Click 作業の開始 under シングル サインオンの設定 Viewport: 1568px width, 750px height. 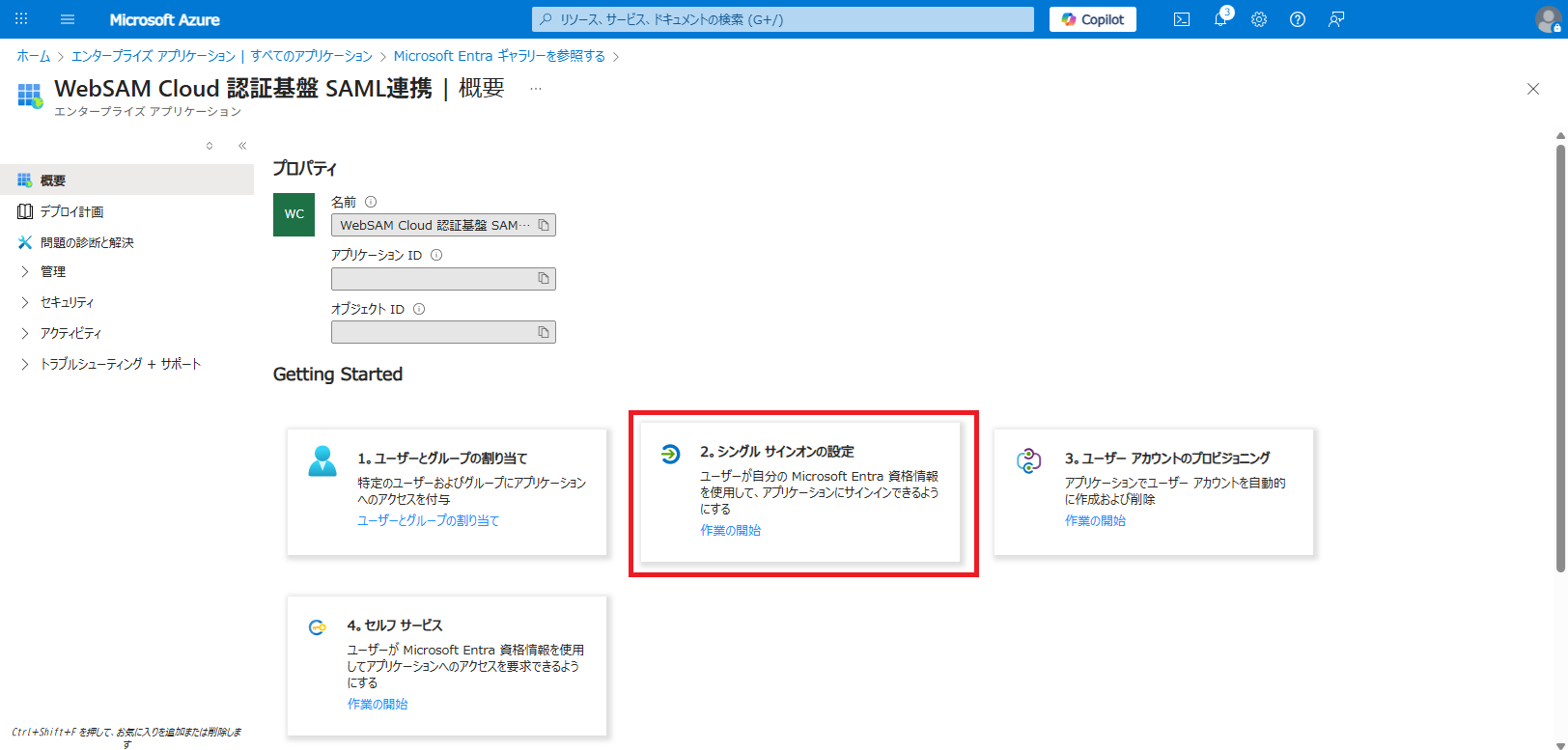coord(730,530)
